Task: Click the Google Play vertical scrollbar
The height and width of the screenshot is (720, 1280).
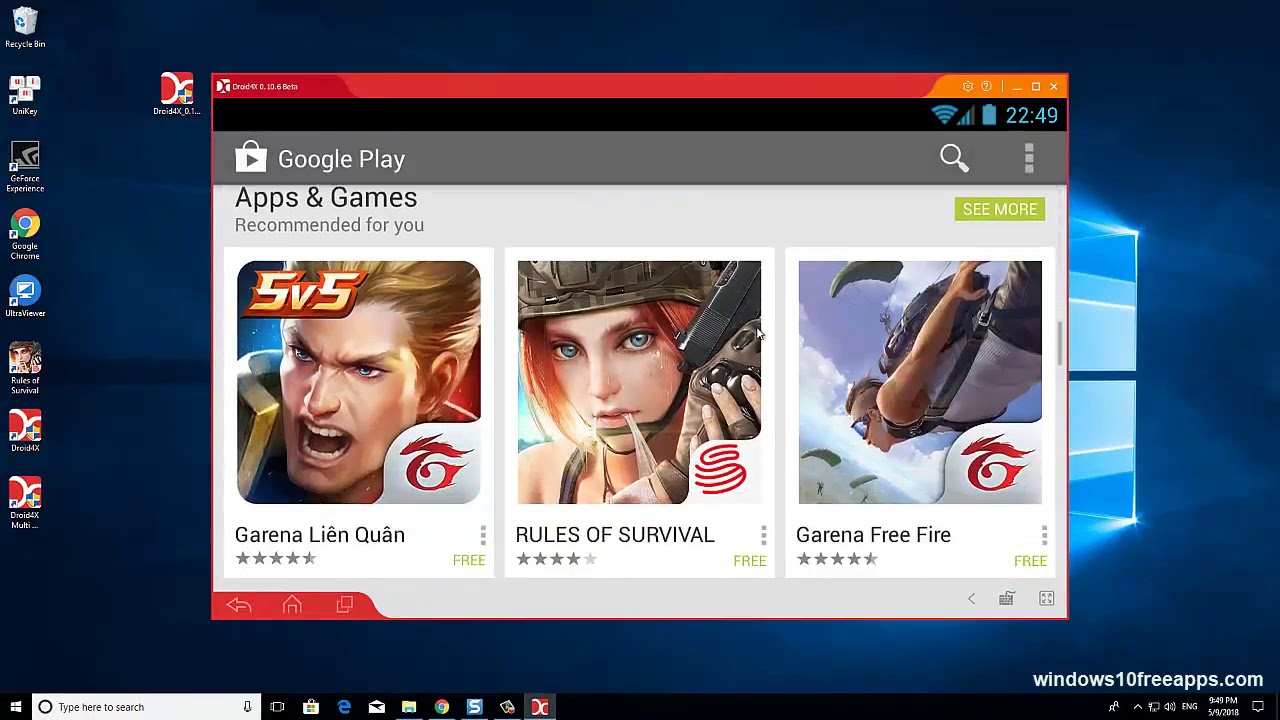Action: [x=1061, y=343]
